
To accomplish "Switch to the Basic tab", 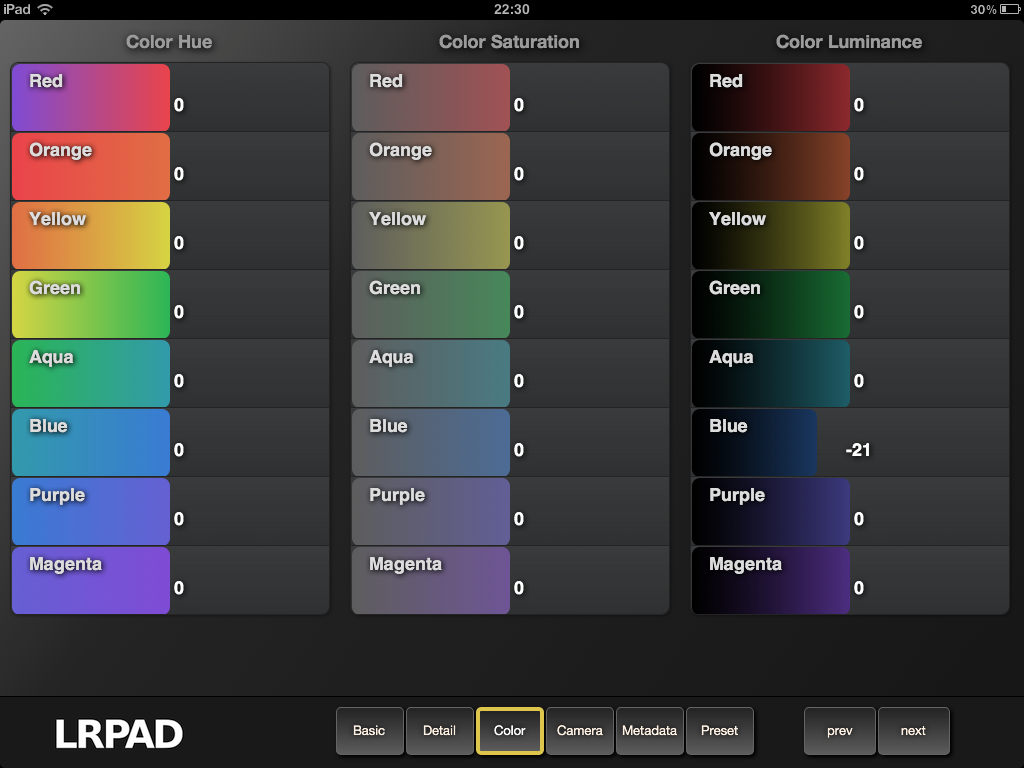I will 370,731.
